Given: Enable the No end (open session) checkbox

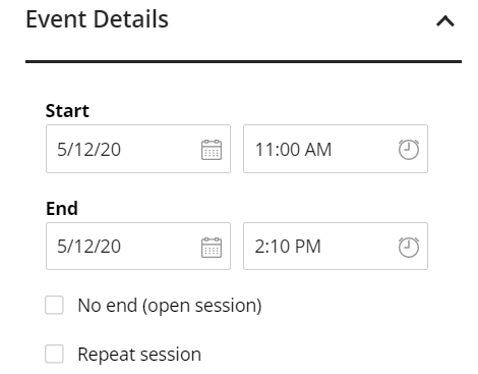Looking at the screenshot, I should click(54, 305).
